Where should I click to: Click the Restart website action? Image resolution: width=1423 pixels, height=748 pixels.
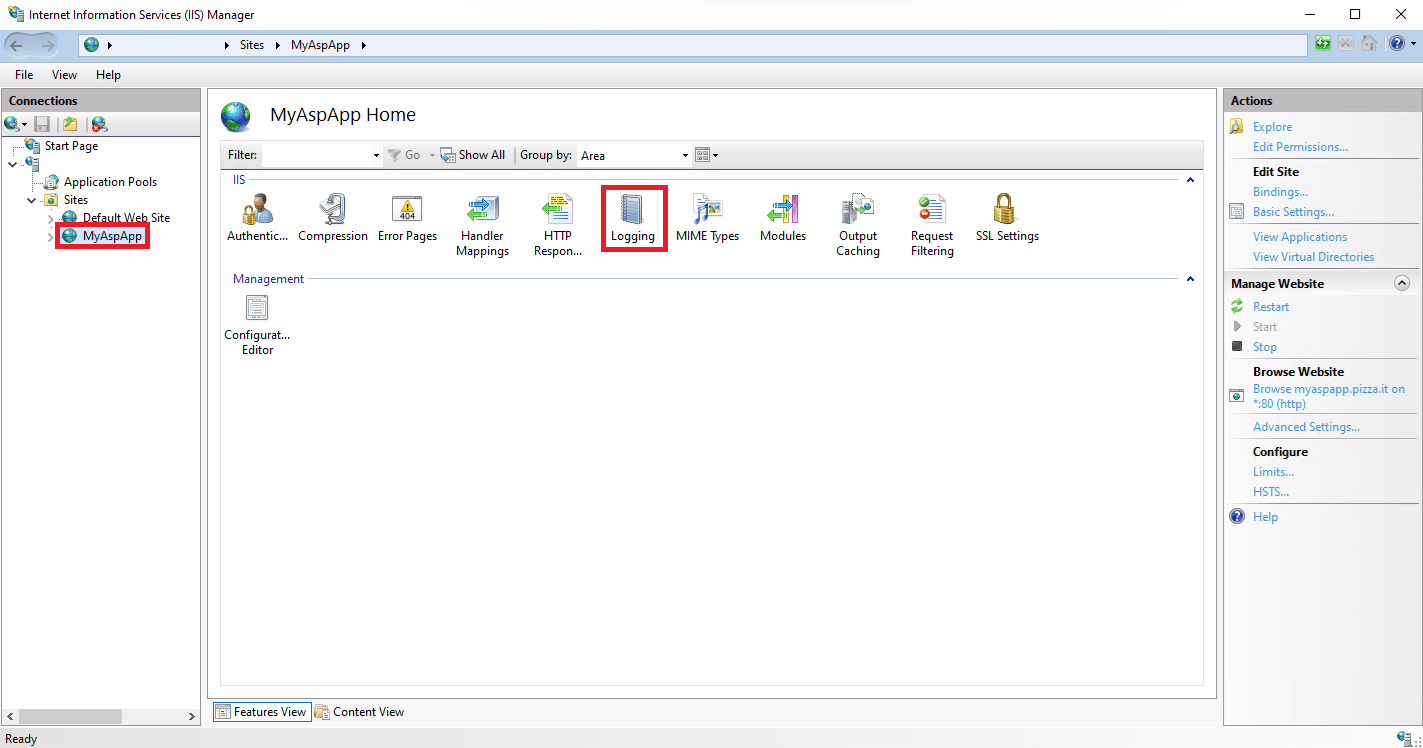click(x=1271, y=307)
